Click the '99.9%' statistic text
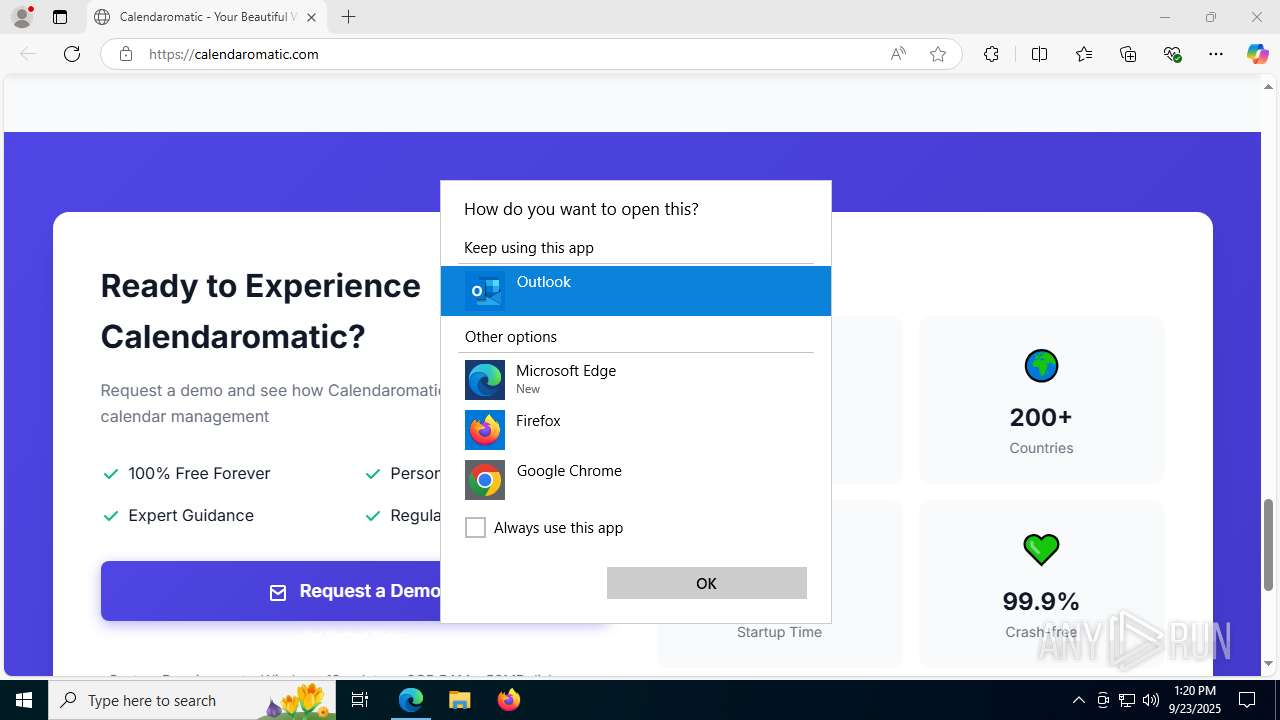This screenshot has width=1280, height=720. [1041, 601]
